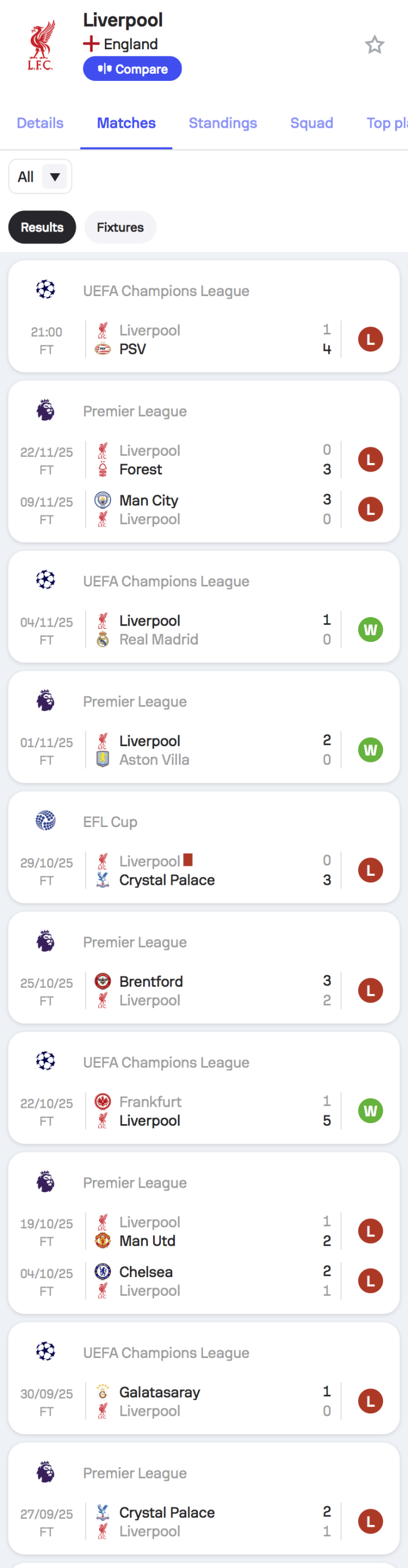Open the Squad tab

(311, 123)
